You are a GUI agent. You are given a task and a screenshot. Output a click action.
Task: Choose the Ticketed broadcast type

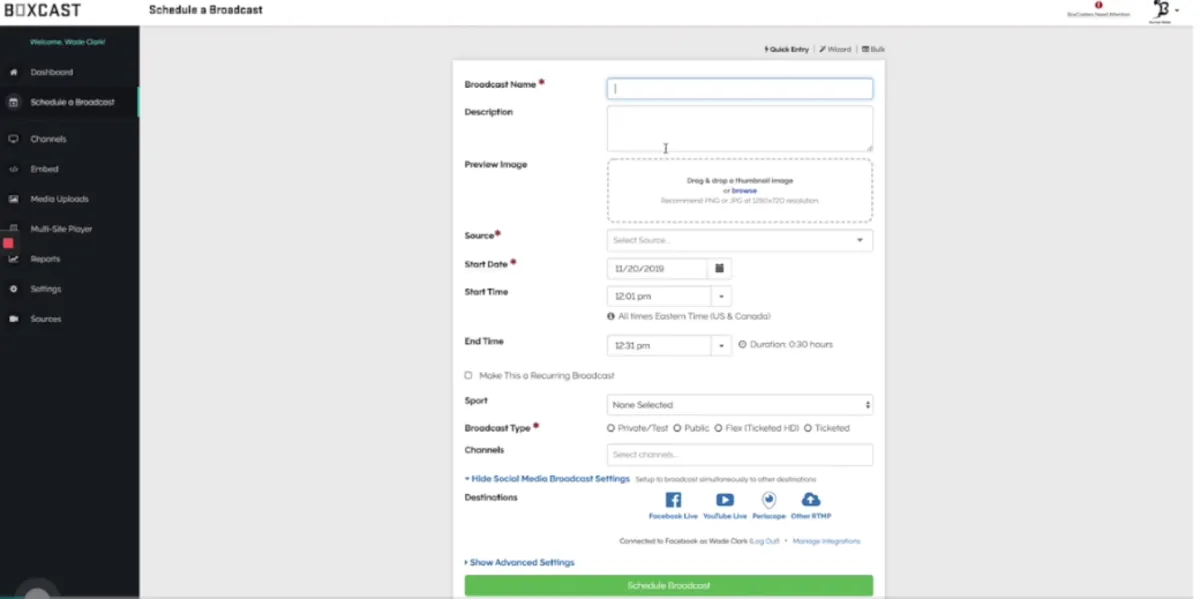point(808,428)
